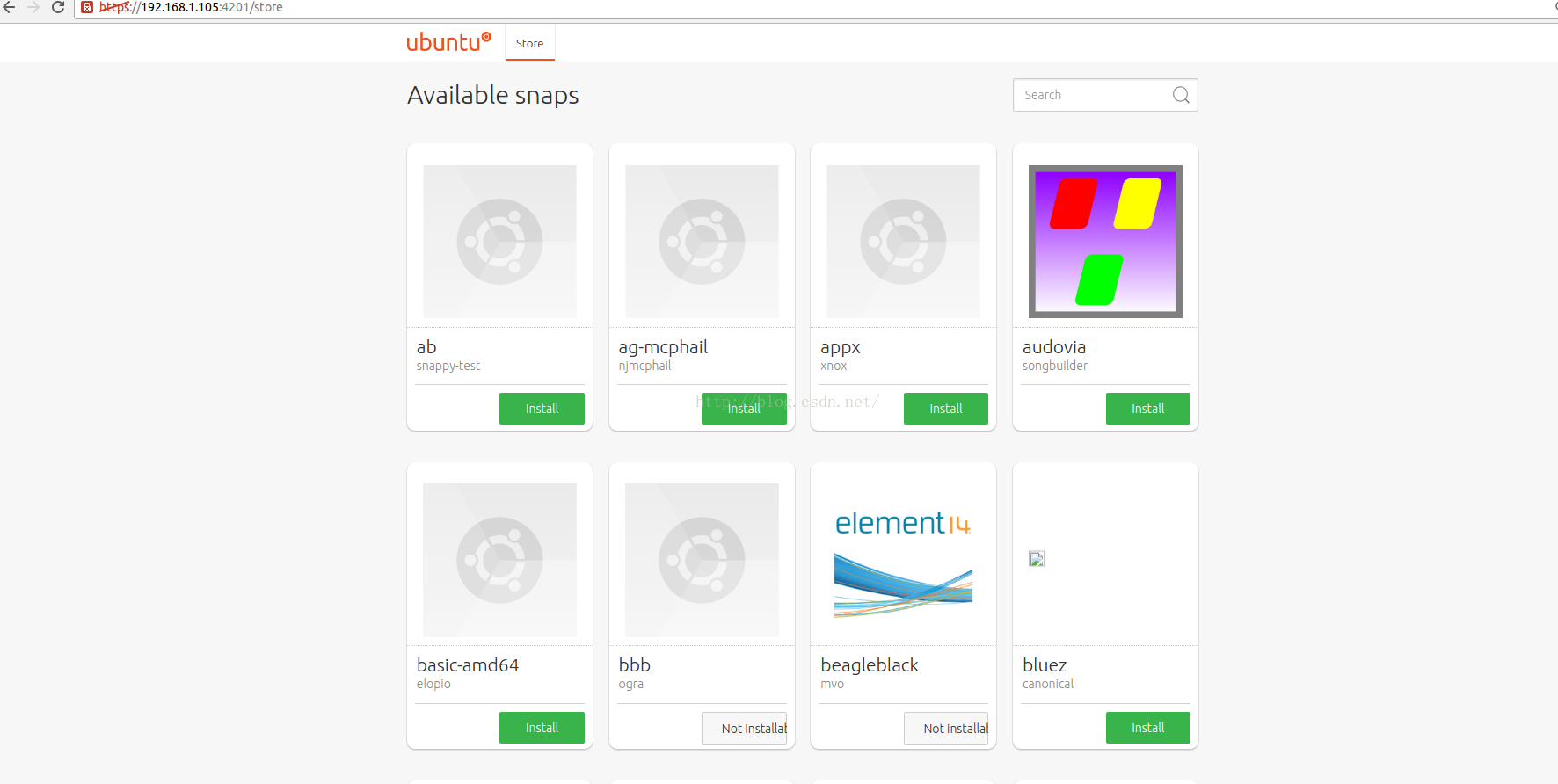The image size is (1558, 784).
Task: Click the njmcphail publisher text
Action: 644,366
